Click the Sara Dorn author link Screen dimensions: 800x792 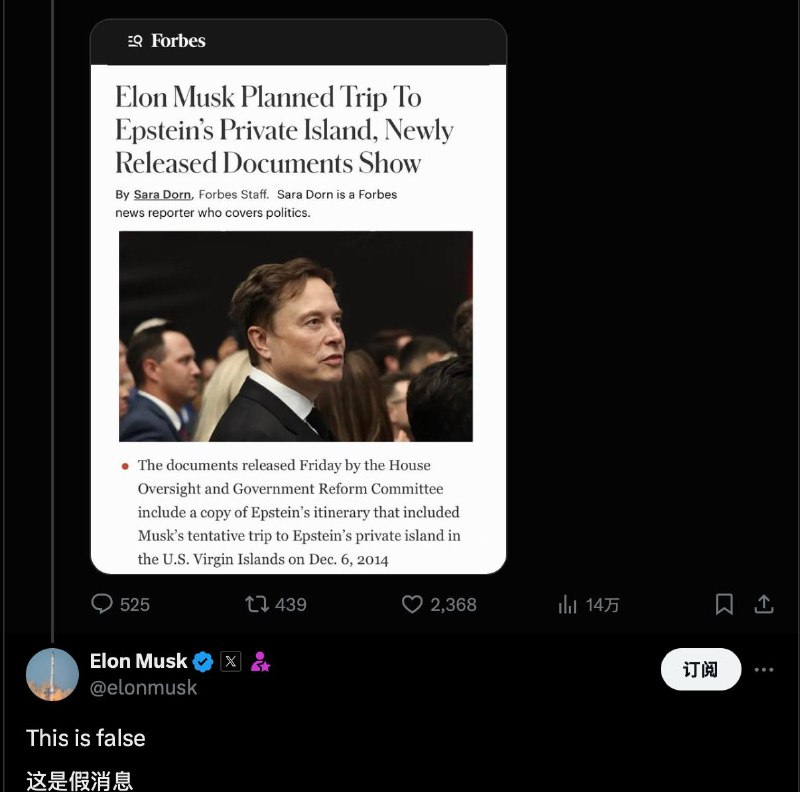162,194
